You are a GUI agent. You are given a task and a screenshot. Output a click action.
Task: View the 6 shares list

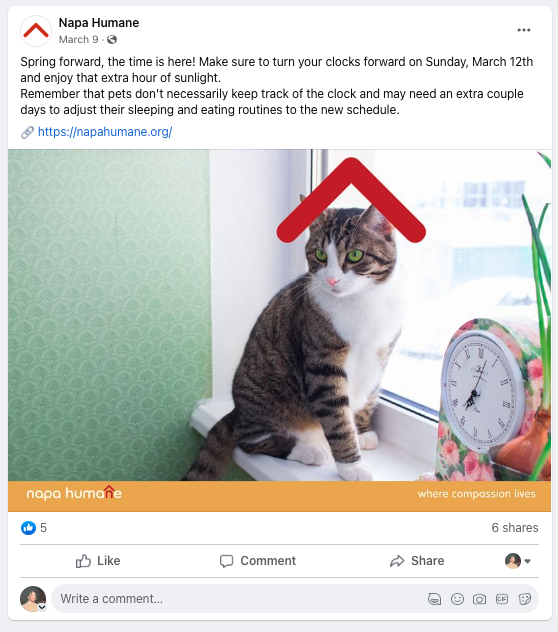[x=515, y=528]
